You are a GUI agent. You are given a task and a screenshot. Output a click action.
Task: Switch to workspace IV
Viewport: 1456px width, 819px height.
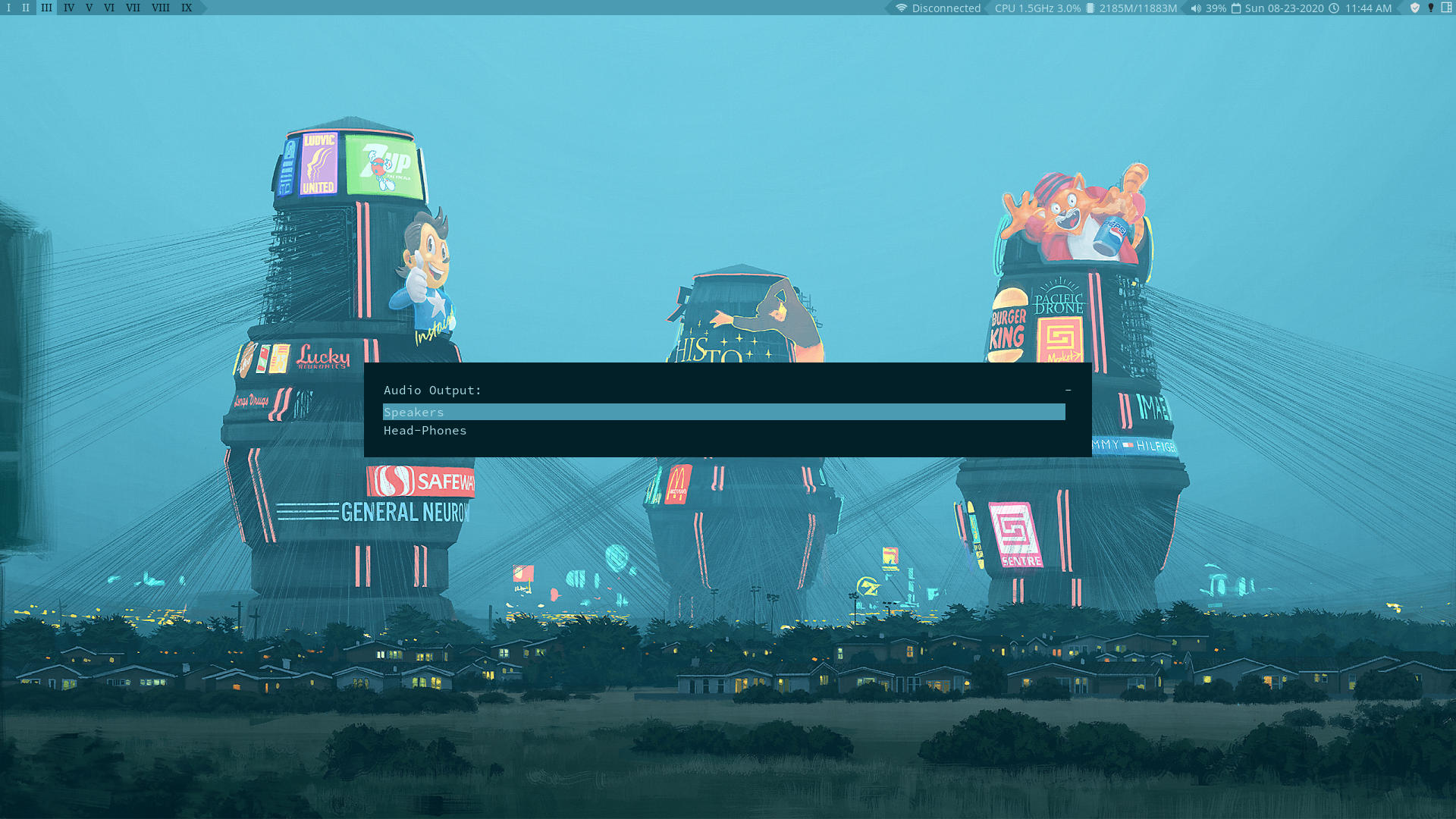[x=69, y=8]
